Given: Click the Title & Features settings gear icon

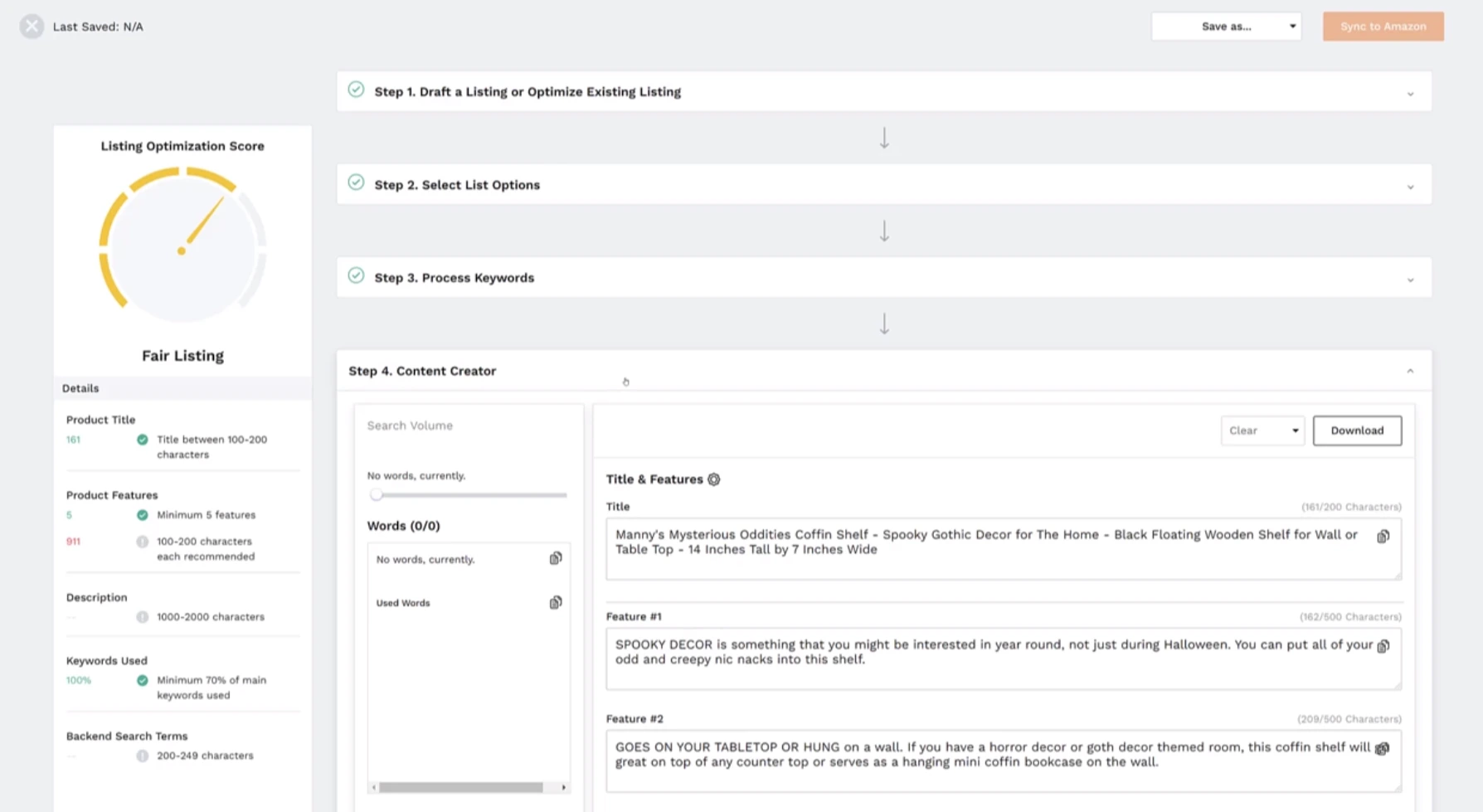Looking at the screenshot, I should tap(713, 479).
